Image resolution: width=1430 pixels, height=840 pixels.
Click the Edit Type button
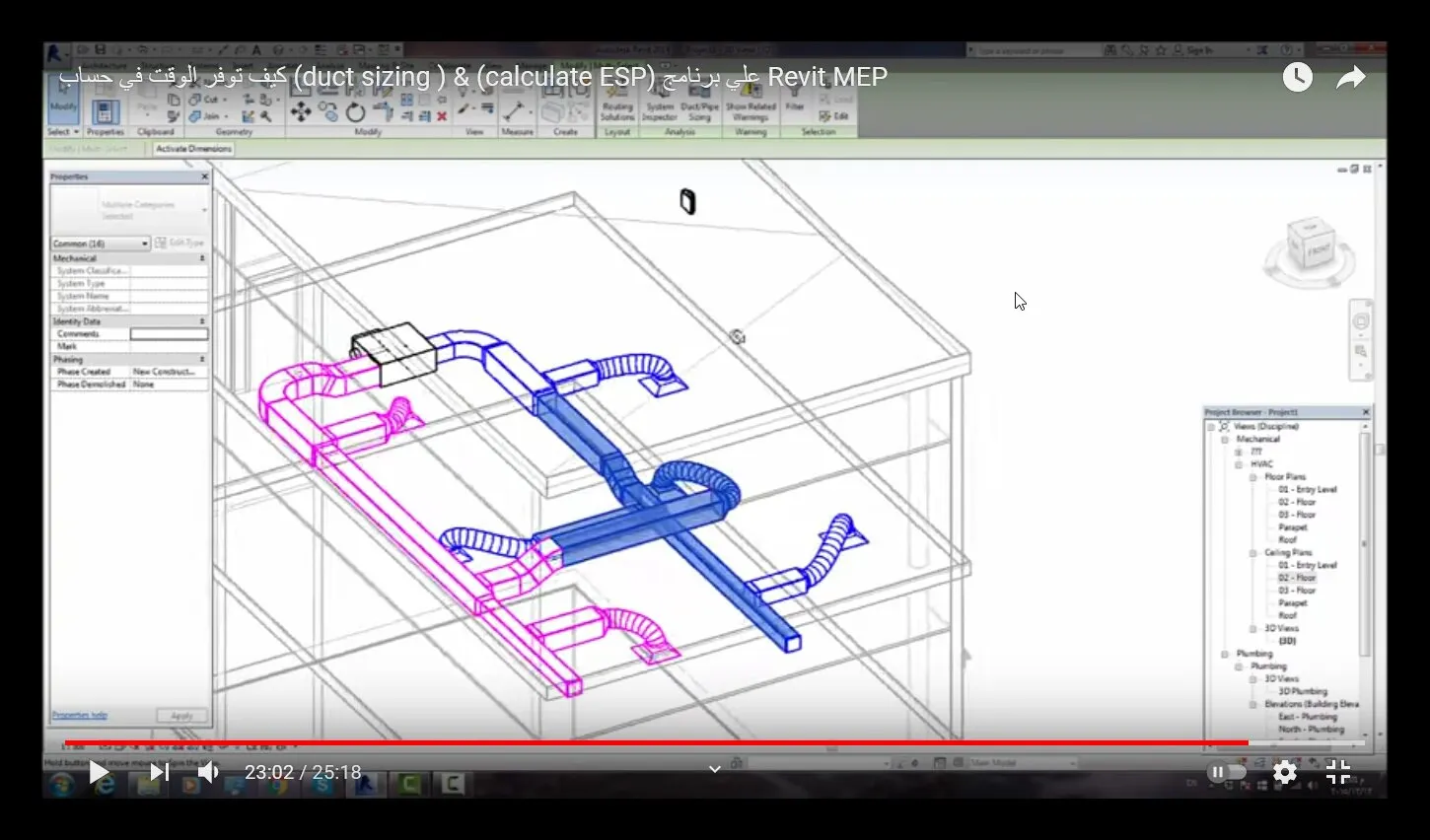179,243
